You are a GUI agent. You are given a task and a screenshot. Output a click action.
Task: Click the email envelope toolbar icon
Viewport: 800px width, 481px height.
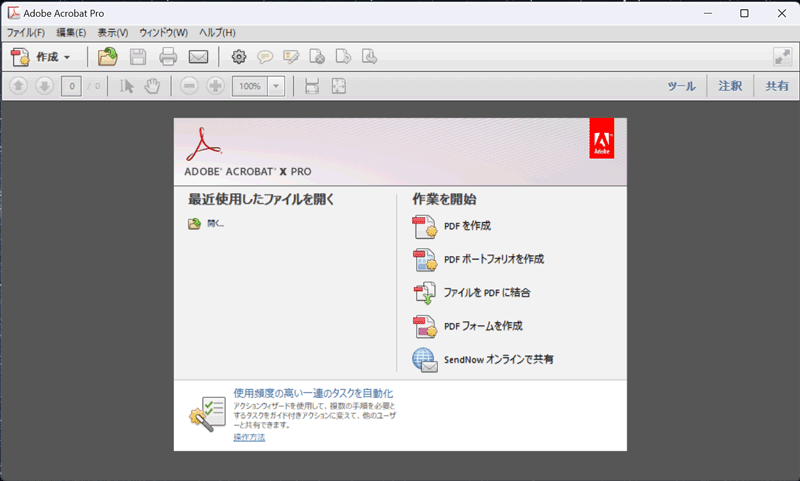pyautogui.click(x=198, y=57)
